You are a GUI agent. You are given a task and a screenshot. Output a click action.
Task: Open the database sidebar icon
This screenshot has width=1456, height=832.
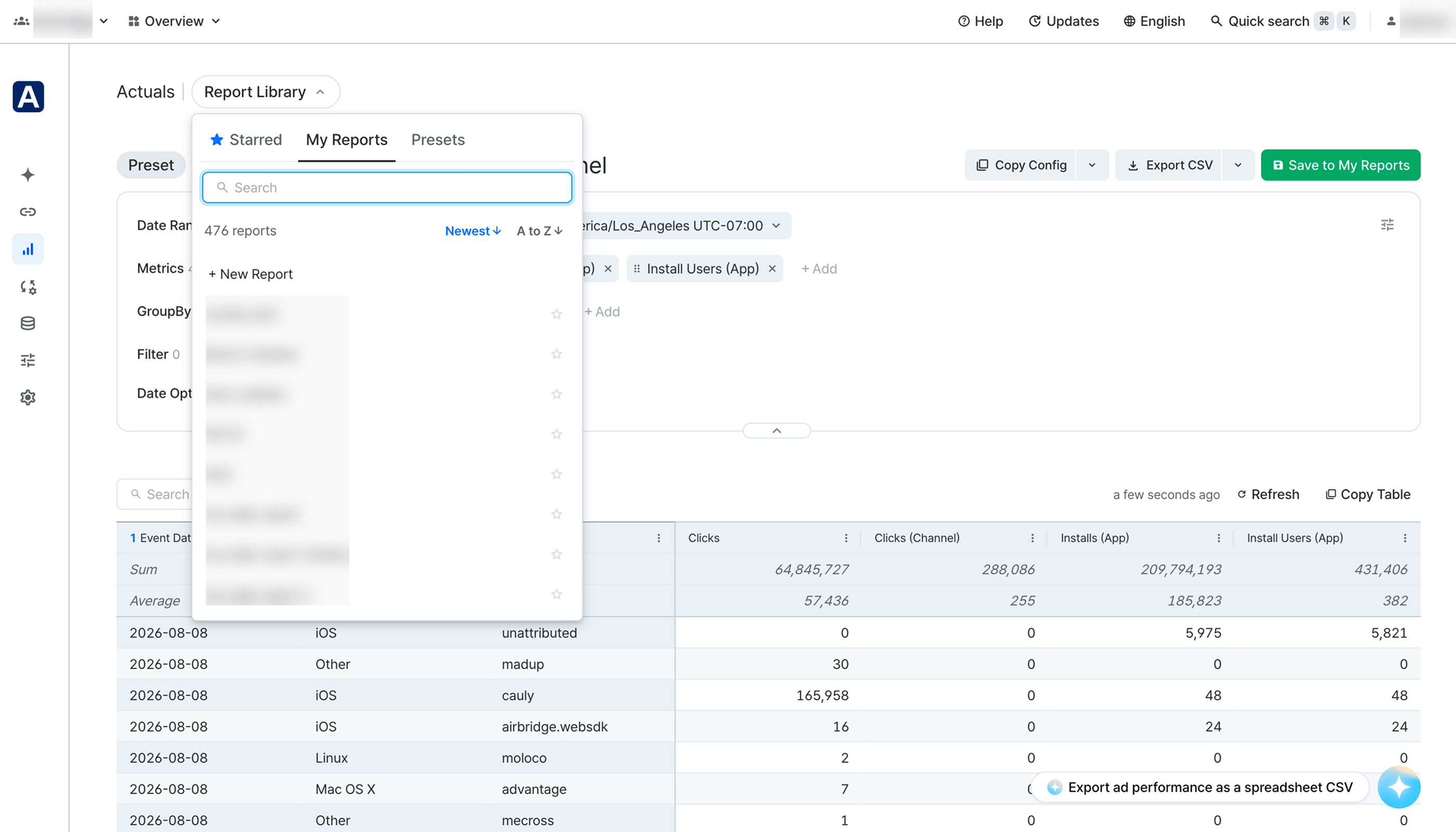(28, 323)
